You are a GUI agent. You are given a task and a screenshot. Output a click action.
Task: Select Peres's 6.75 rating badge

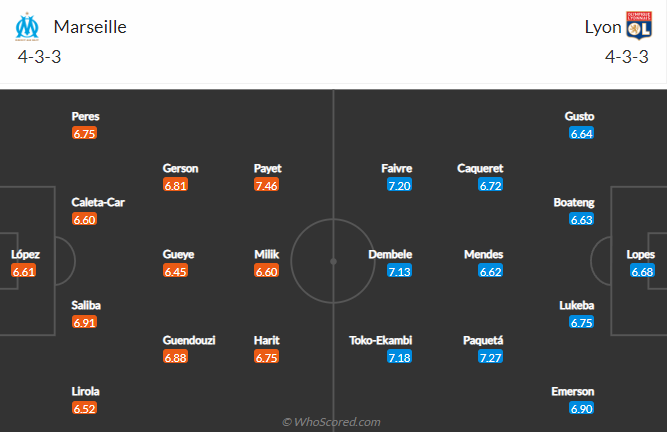tap(85, 134)
